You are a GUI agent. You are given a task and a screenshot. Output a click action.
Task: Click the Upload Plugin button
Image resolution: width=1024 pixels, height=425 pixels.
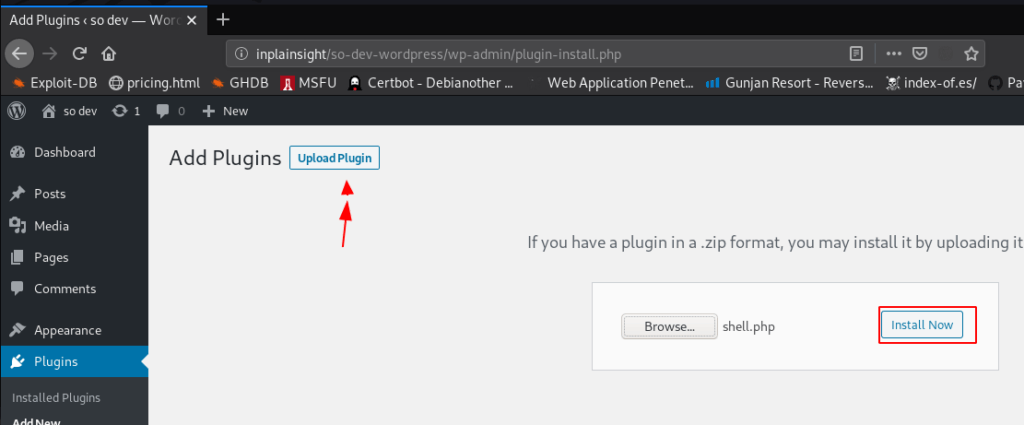coord(334,158)
